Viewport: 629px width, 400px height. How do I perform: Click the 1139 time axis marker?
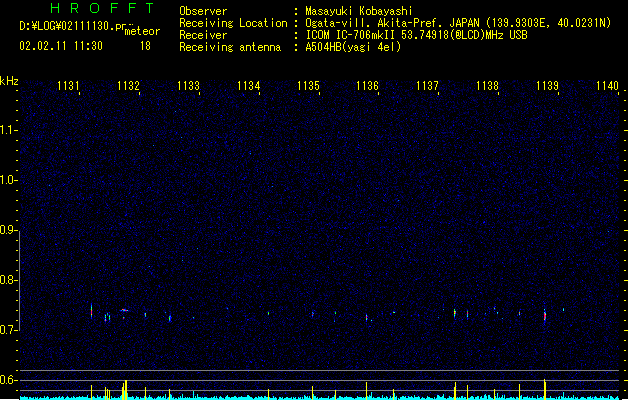[x=547, y=86]
